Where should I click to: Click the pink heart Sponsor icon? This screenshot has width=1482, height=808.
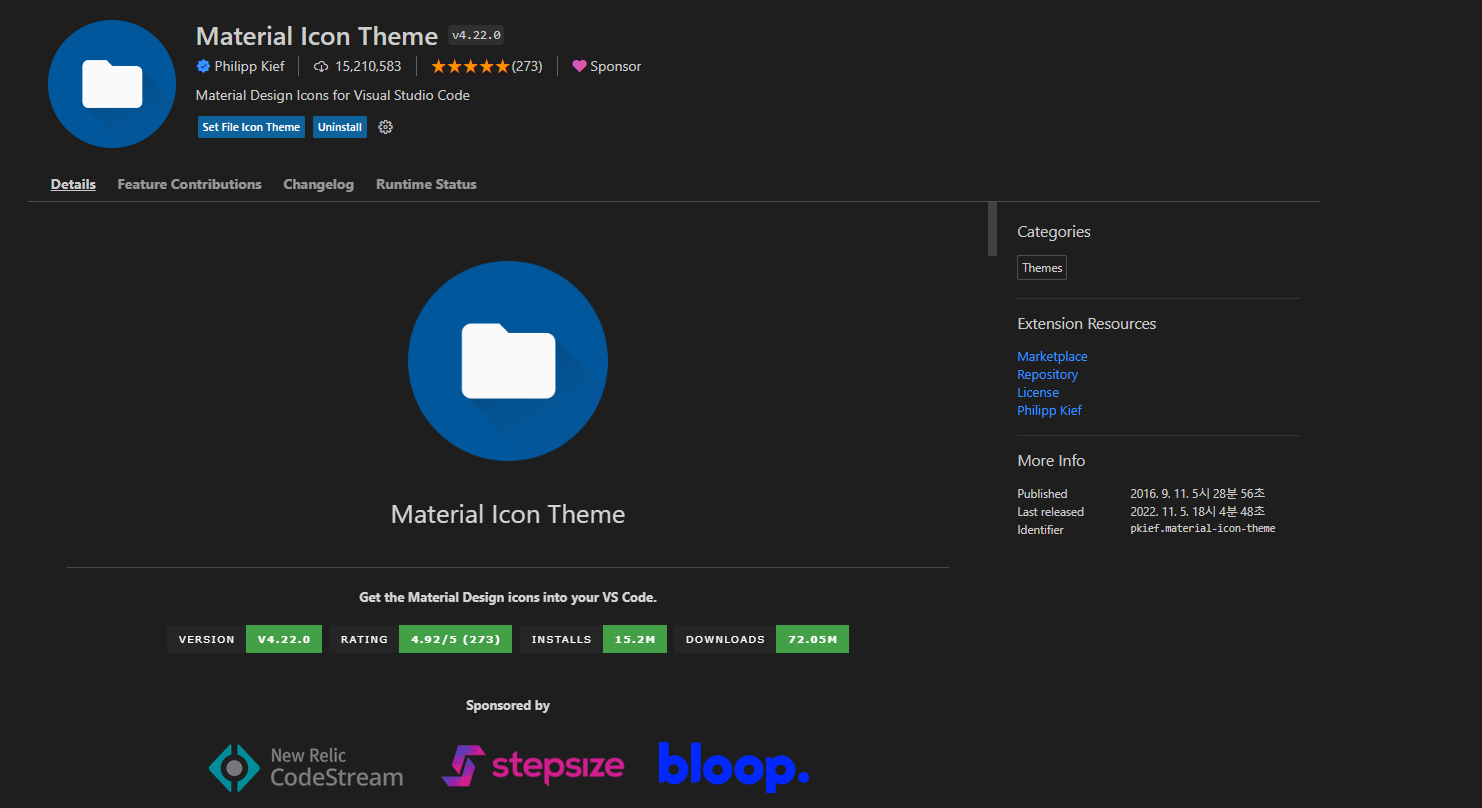579,66
